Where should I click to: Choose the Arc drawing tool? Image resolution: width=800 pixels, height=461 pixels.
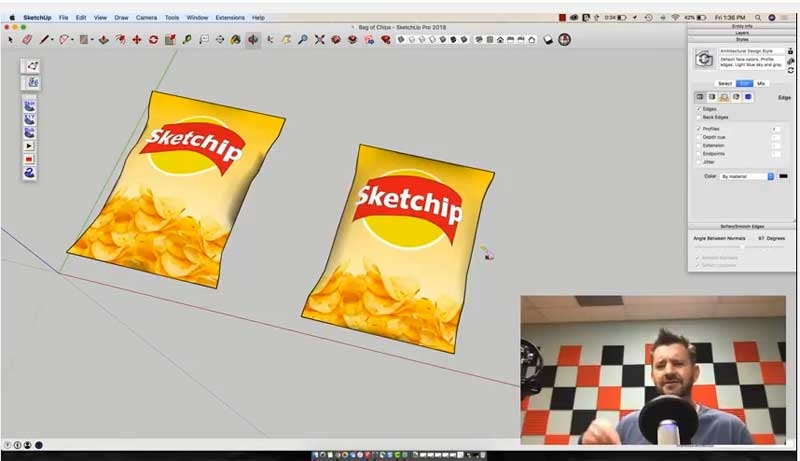64,39
